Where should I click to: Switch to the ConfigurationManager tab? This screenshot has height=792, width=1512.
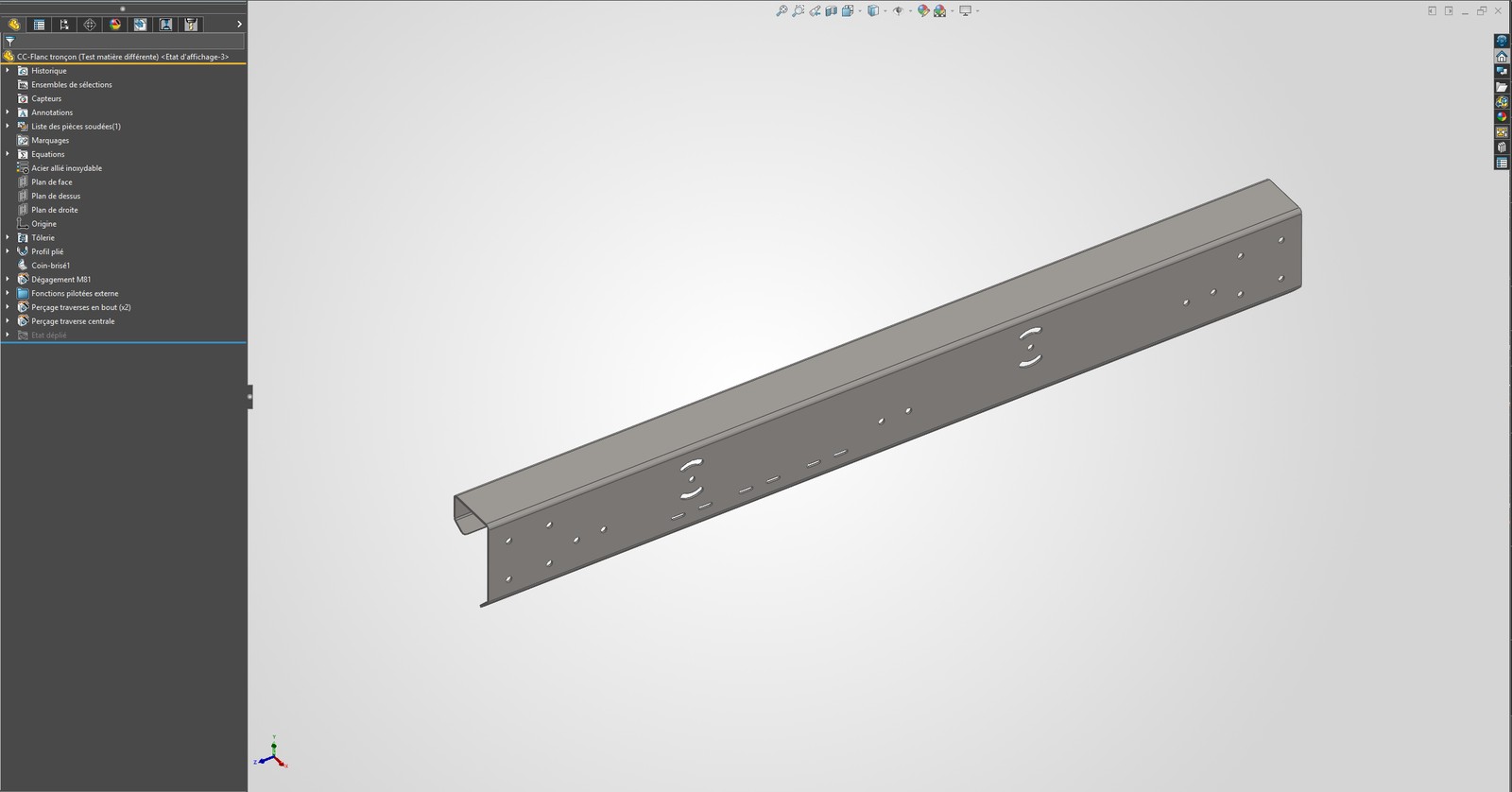pyautogui.click(x=64, y=25)
